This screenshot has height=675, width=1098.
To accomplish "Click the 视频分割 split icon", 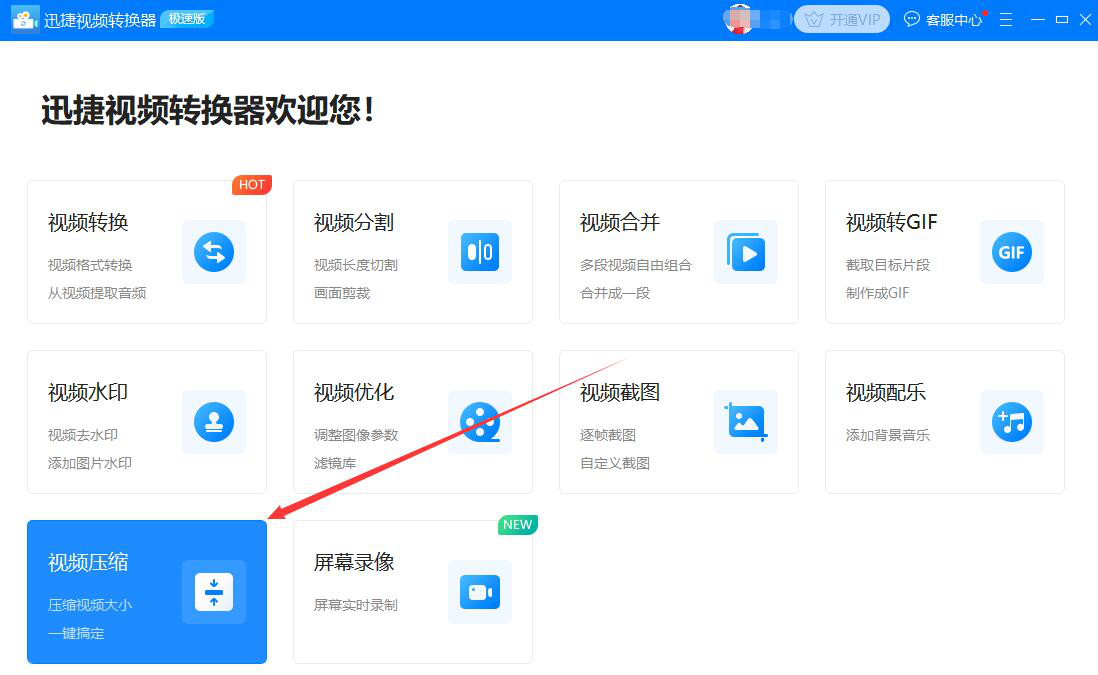I will (x=480, y=252).
